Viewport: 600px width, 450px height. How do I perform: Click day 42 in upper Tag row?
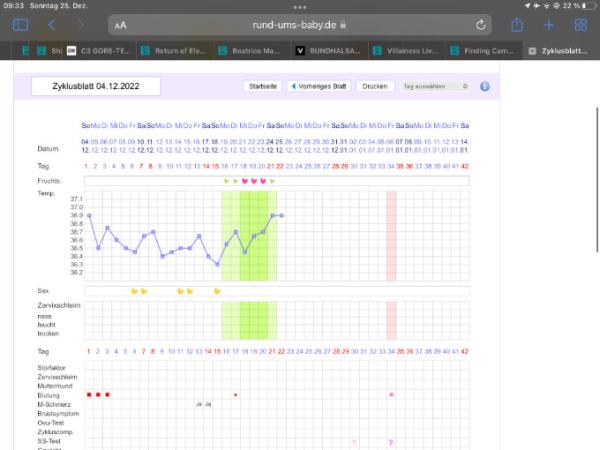pos(465,166)
